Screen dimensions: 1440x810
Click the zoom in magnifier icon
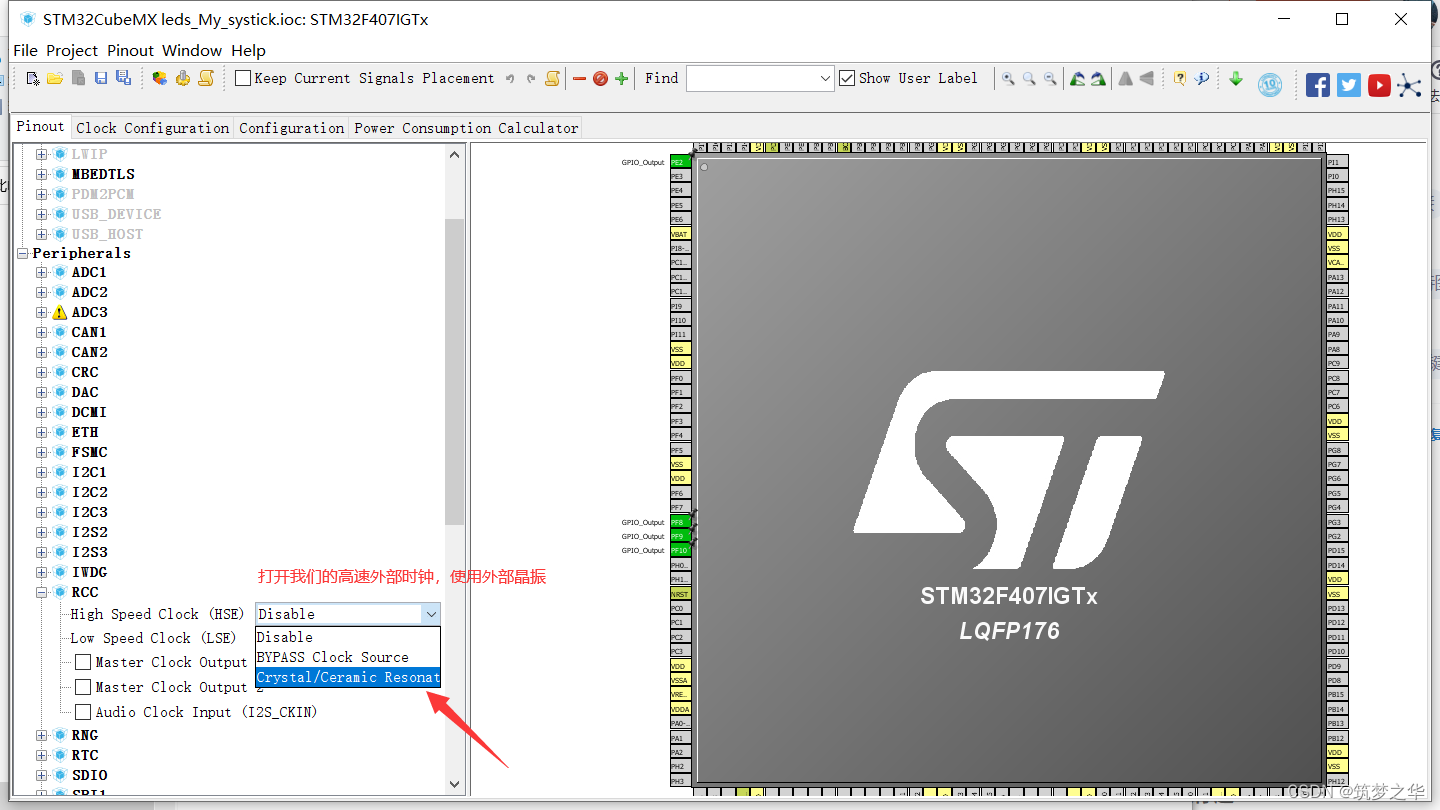1008,78
